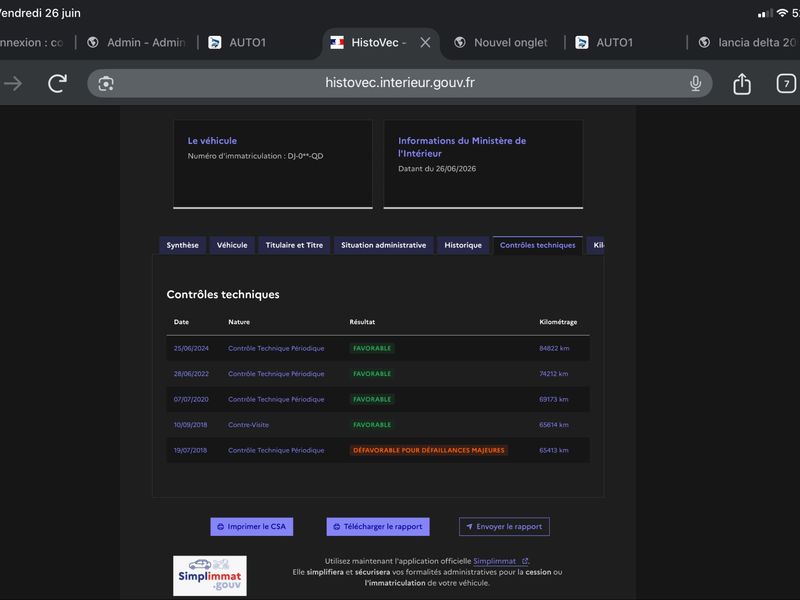
Task: Click the Simplimmat.gouv logo
Action: pyautogui.click(x=210, y=576)
